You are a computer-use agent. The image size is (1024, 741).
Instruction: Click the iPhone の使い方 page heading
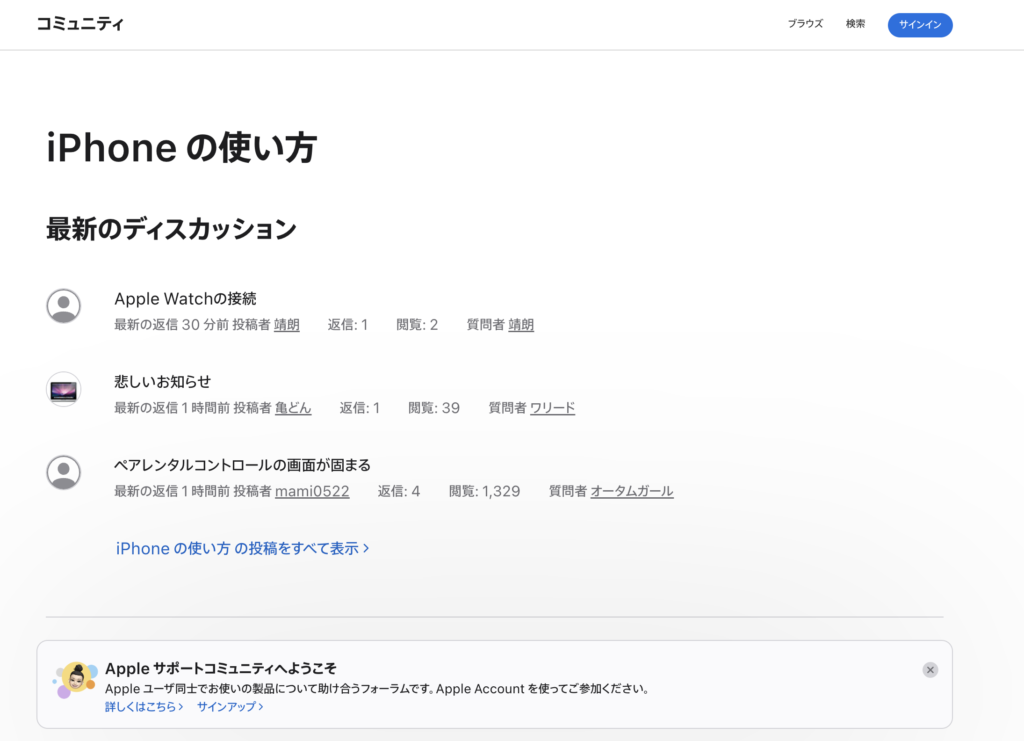[182, 147]
